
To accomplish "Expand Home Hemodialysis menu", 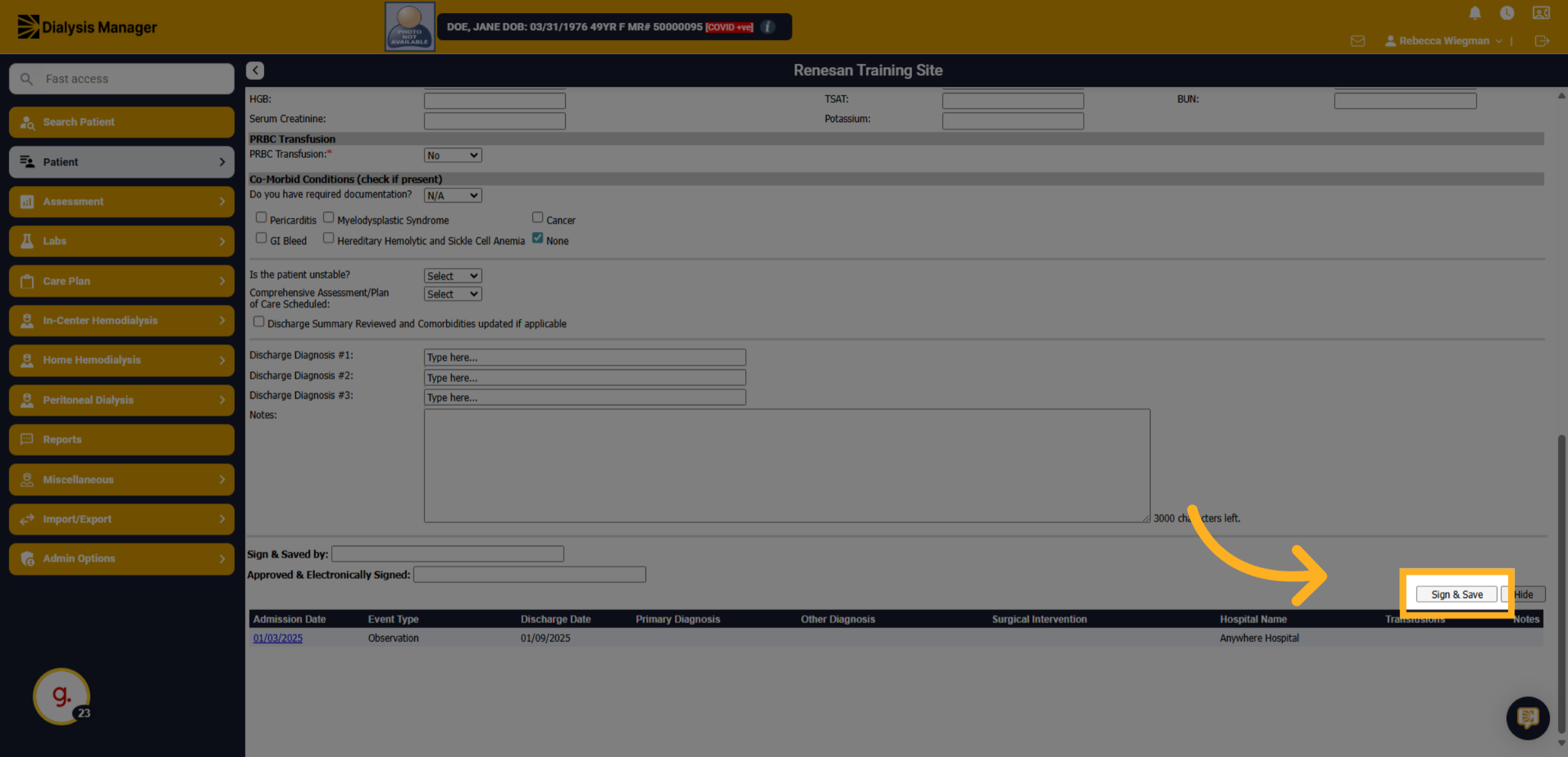I will (122, 360).
